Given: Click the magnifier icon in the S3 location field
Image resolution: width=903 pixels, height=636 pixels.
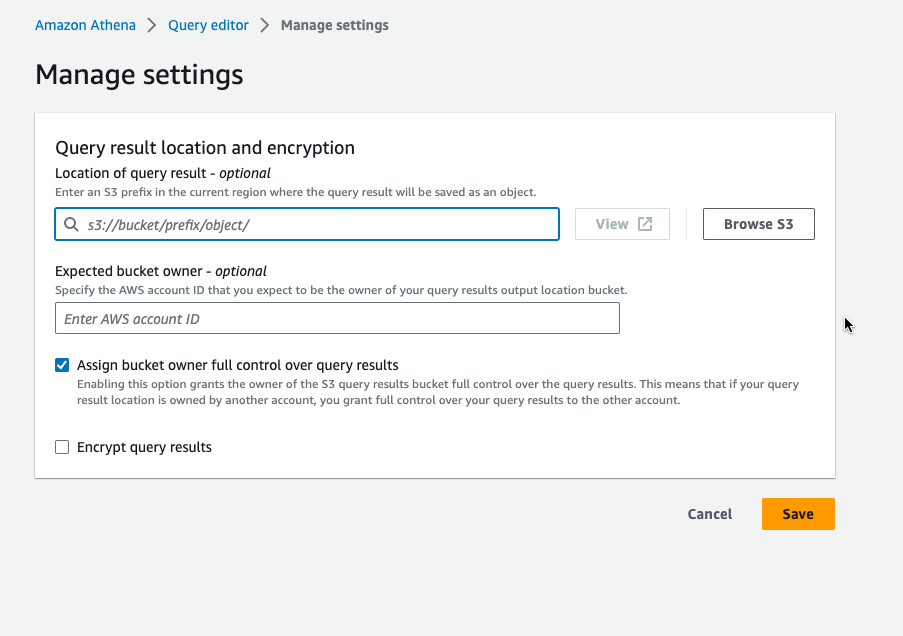Looking at the screenshot, I should pyautogui.click(x=71, y=225).
